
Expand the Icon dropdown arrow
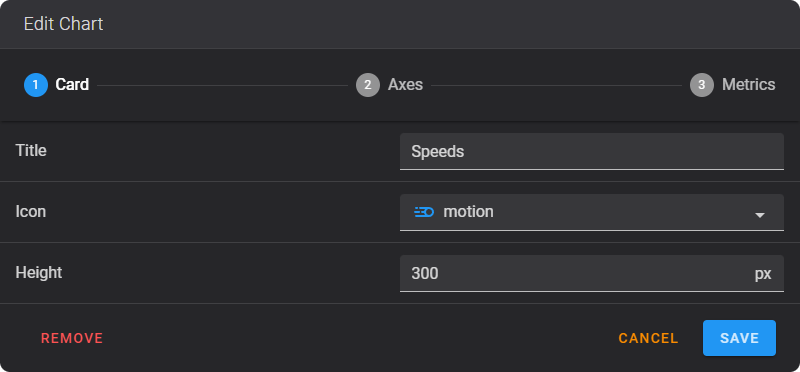[760, 215]
